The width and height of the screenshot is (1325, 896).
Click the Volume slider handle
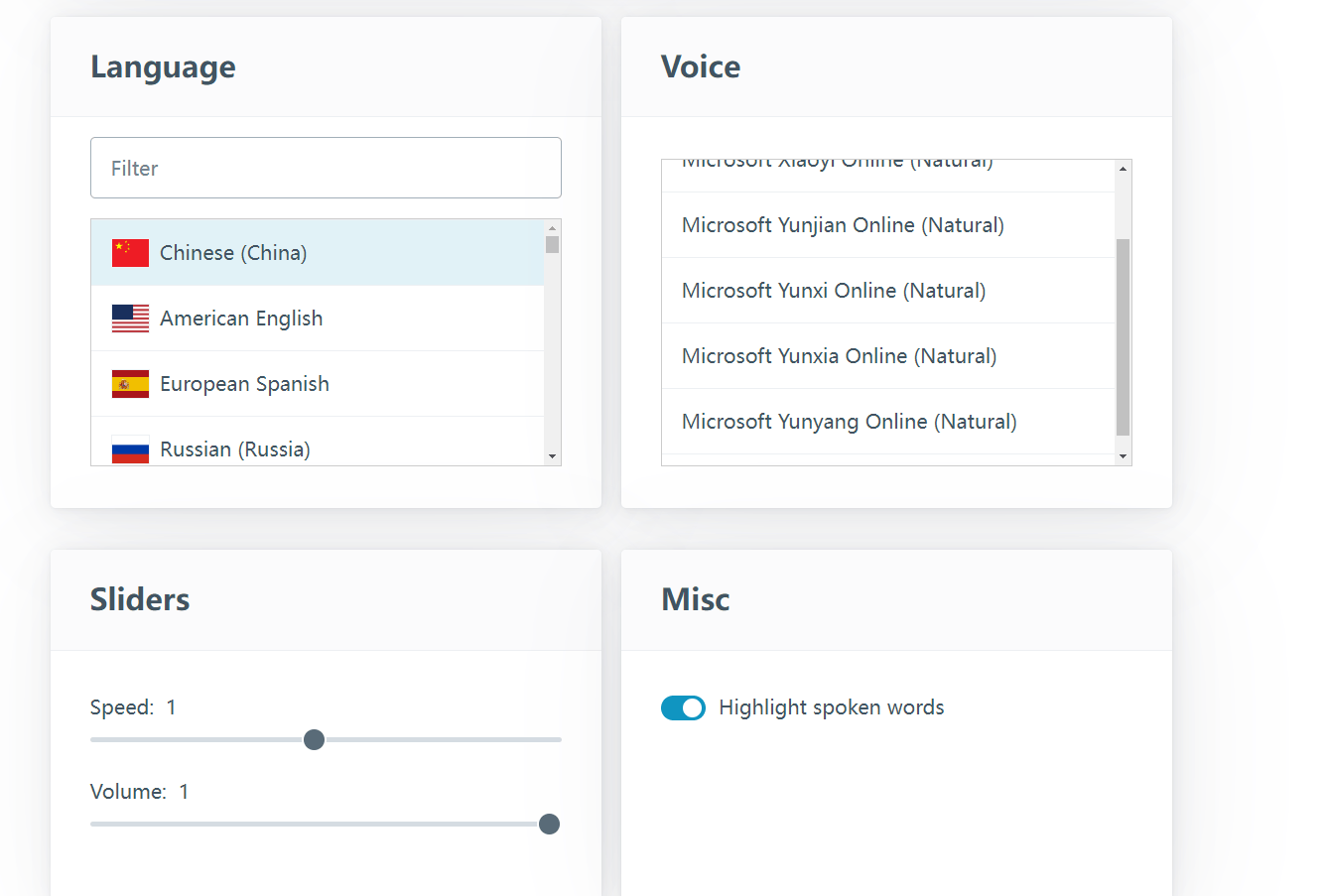tap(548, 824)
